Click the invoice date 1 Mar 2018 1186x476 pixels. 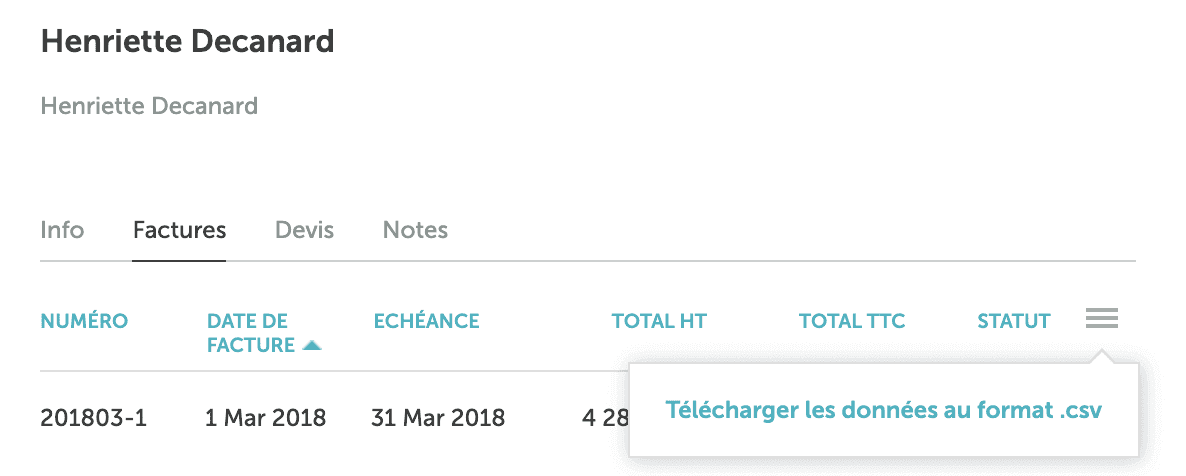pyautogui.click(x=265, y=417)
